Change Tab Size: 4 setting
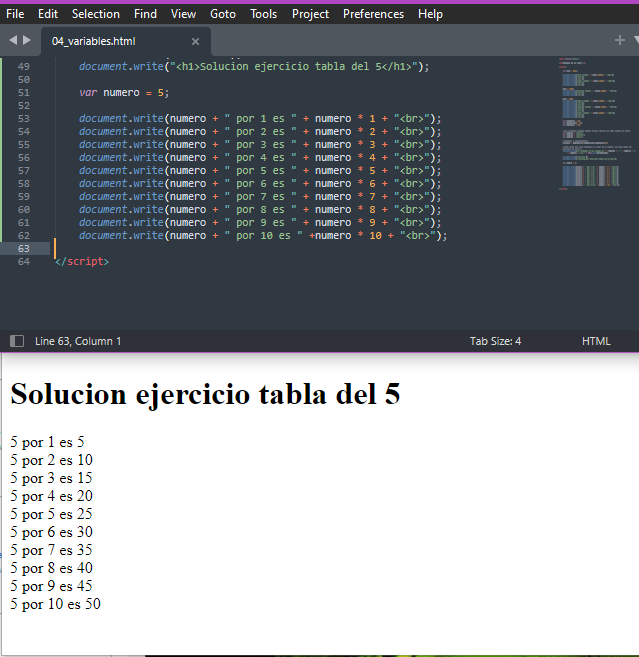The width and height of the screenshot is (639, 657). click(495, 341)
